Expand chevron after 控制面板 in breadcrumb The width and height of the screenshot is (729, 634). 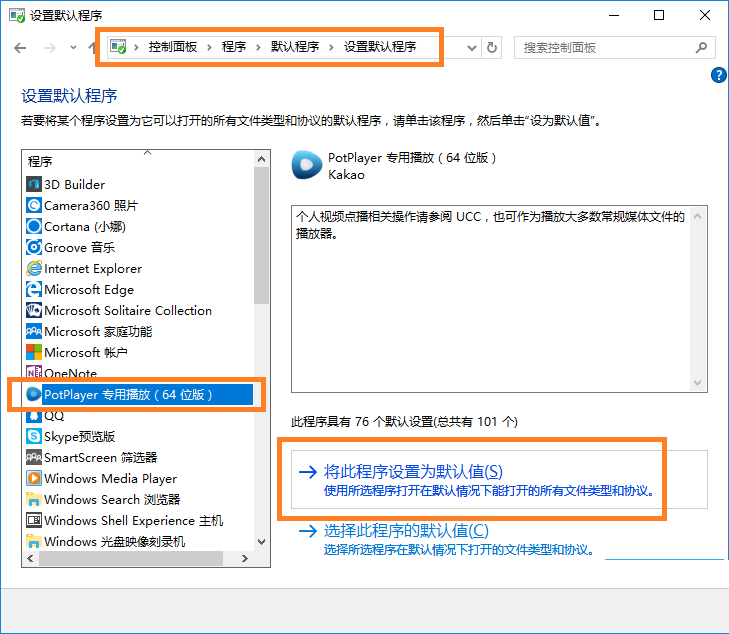[209, 47]
